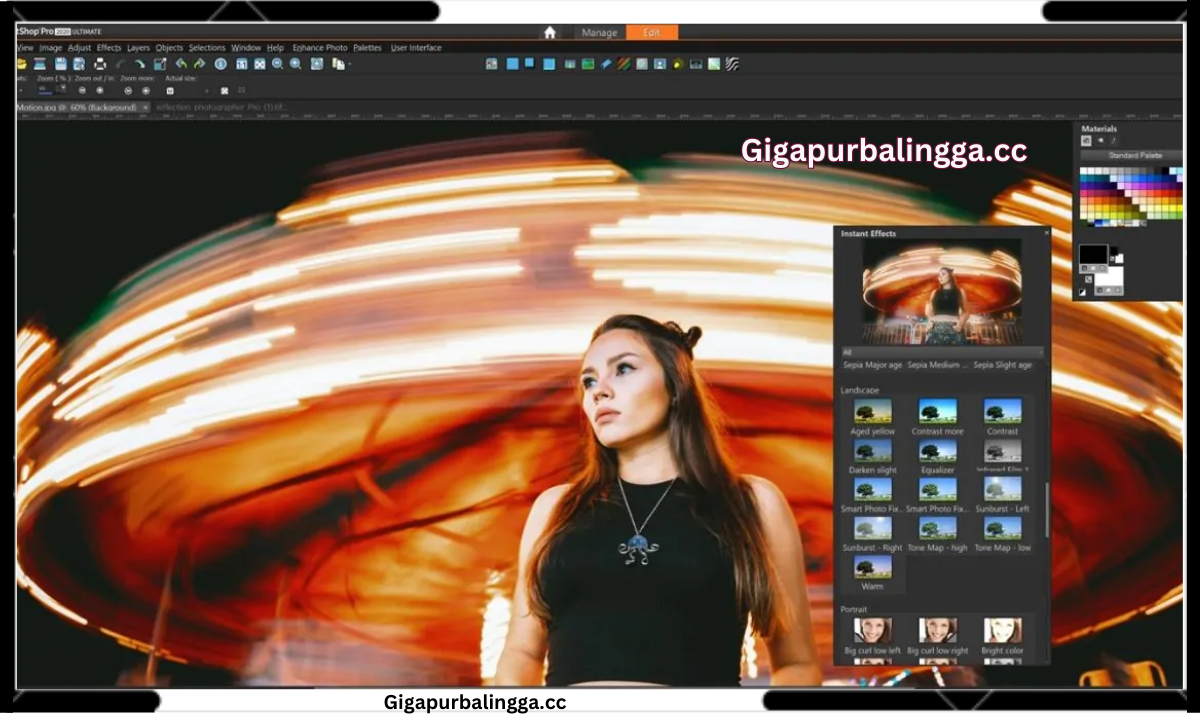
Task: Click the Home icon tab
Action: tap(549, 32)
